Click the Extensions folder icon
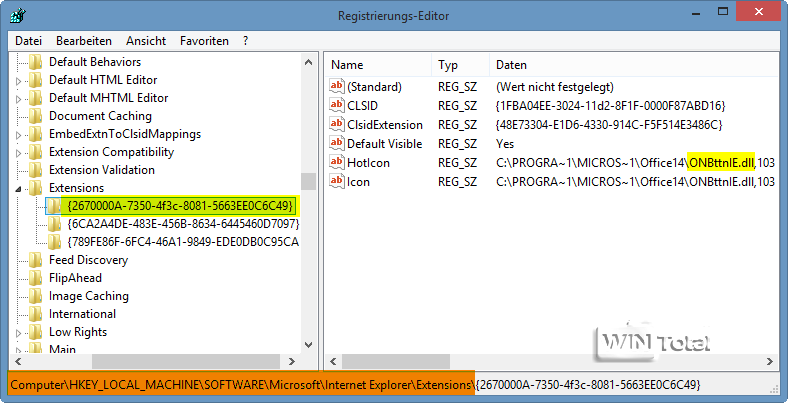The image size is (788, 403). (35, 188)
